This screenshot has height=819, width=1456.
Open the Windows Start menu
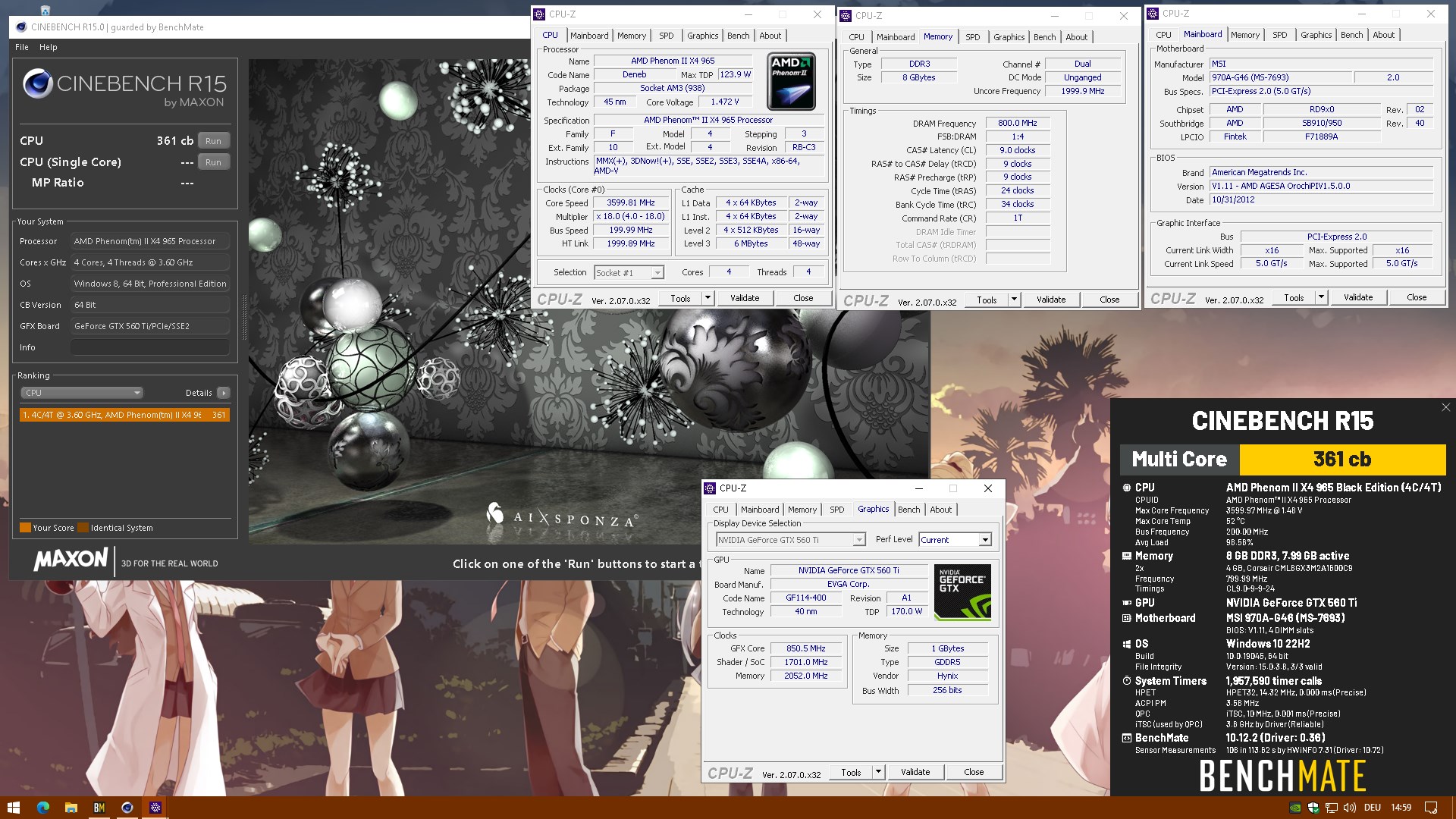coord(13,808)
